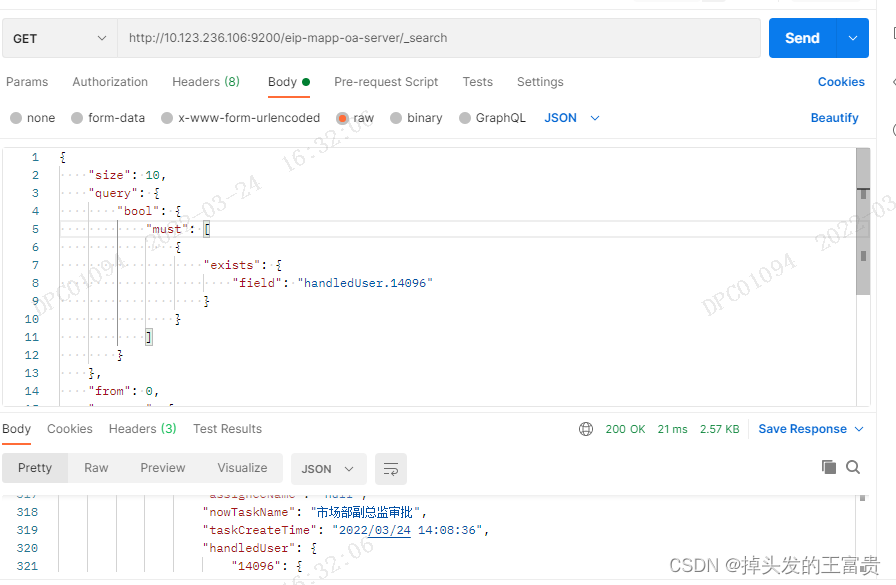Click the "bool" key in editor

tap(138, 211)
